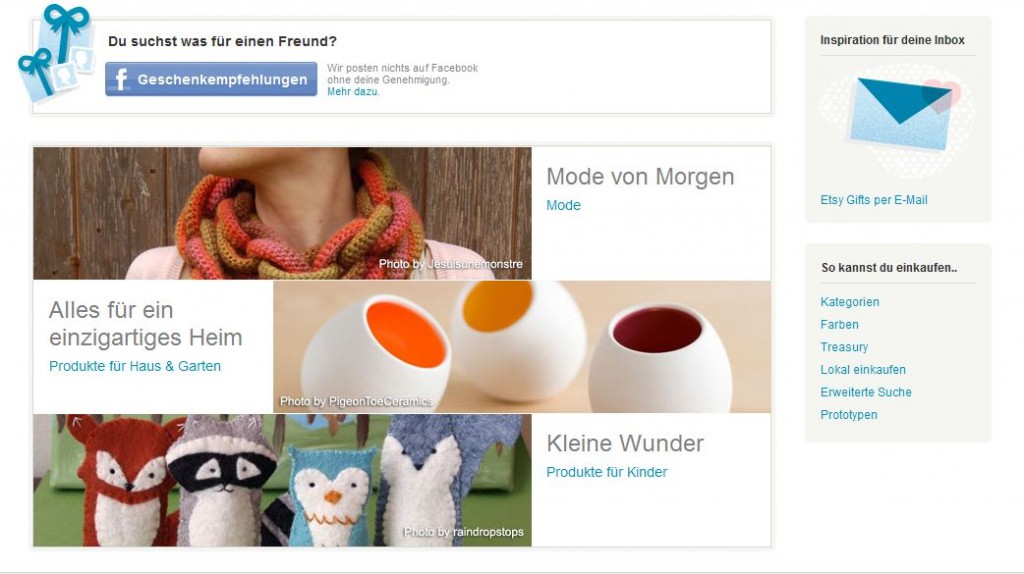Click the ceramic bowls photo
Screen dimensions: 1024x574
pyautogui.click(x=522, y=347)
